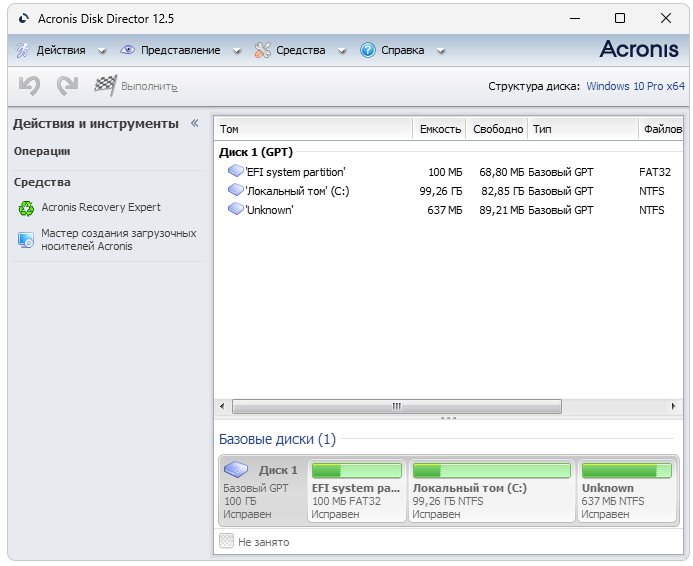
Task: Click the Операции section header
Action: (42, 152)
